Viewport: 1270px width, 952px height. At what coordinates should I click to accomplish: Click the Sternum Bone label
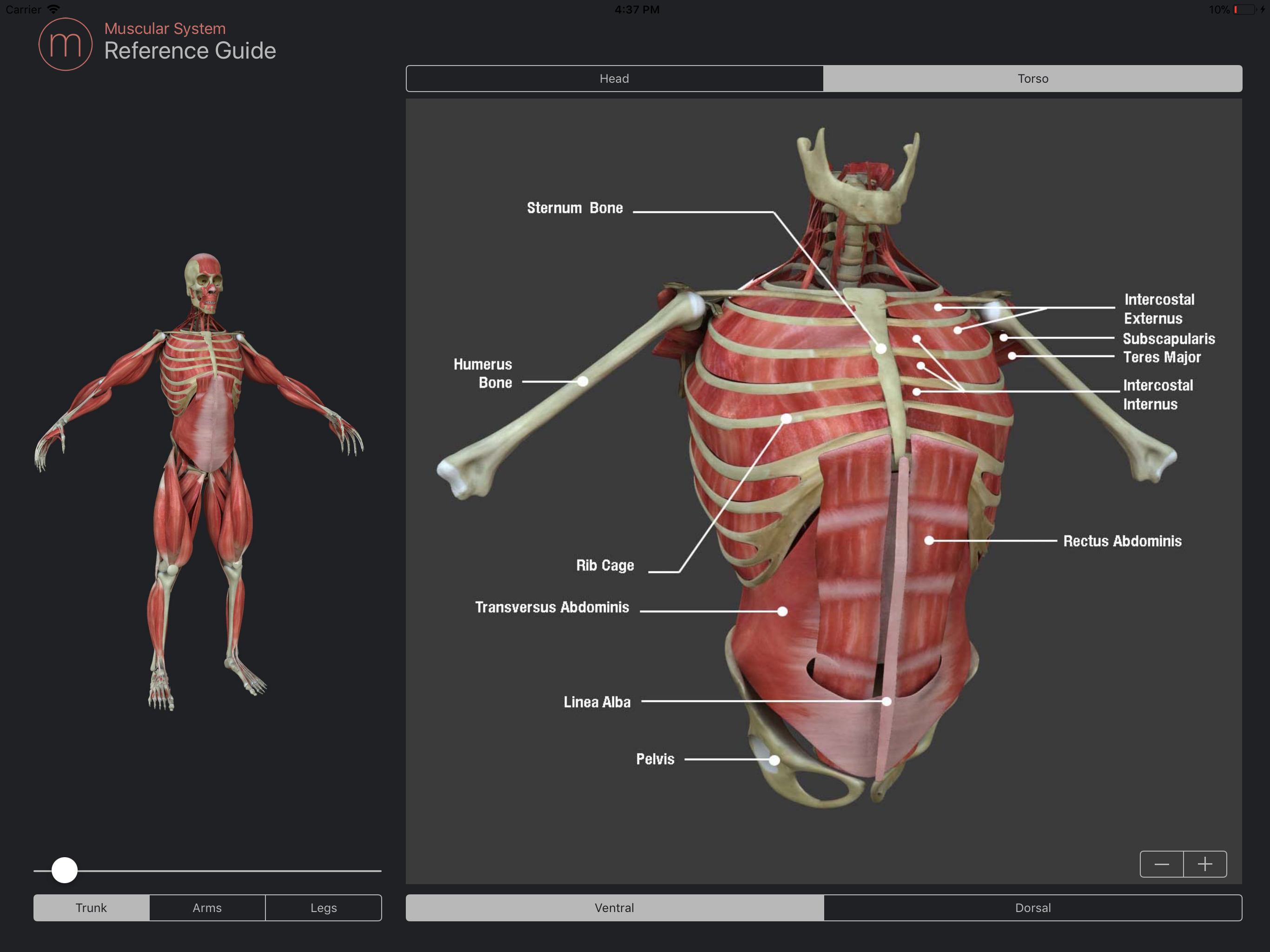pyautogui.click(x=575, y=208)
